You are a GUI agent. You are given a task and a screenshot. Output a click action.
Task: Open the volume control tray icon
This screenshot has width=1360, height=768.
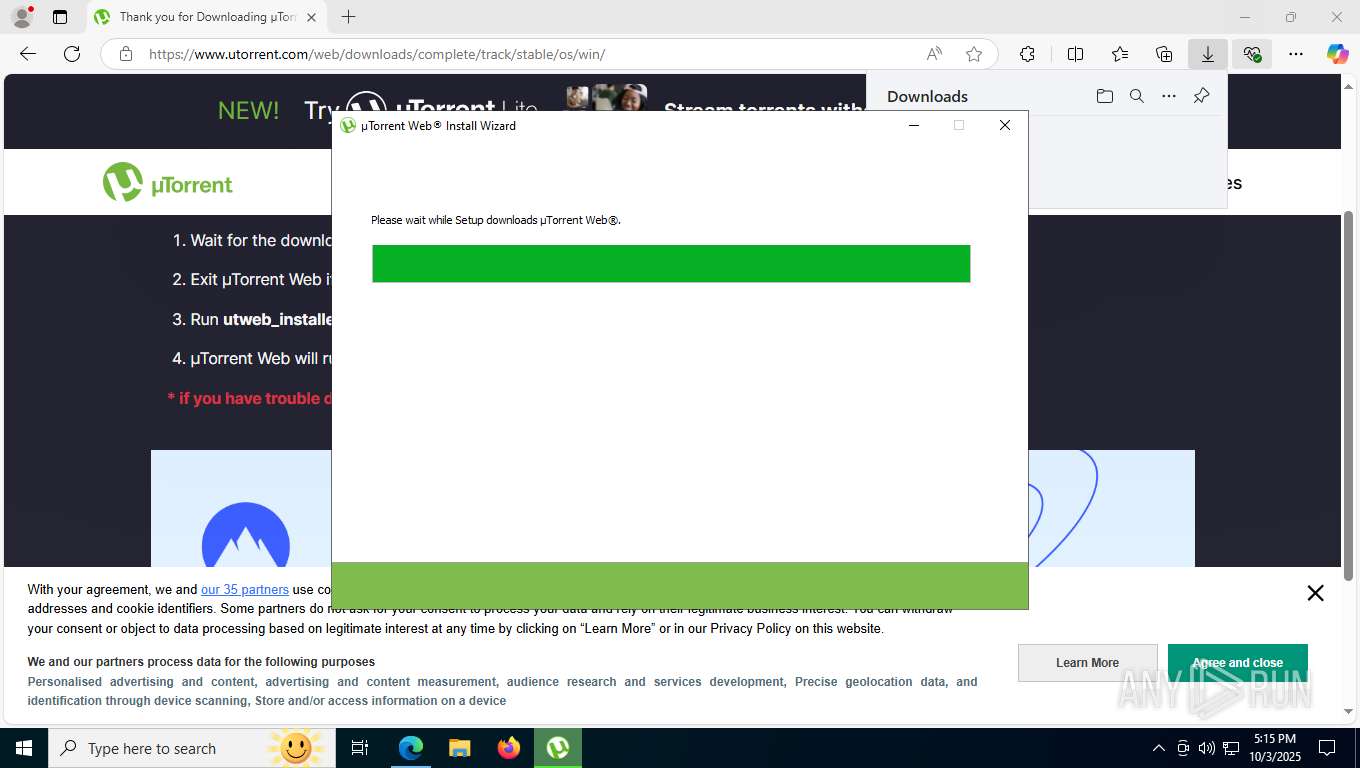coord(1207,748)
